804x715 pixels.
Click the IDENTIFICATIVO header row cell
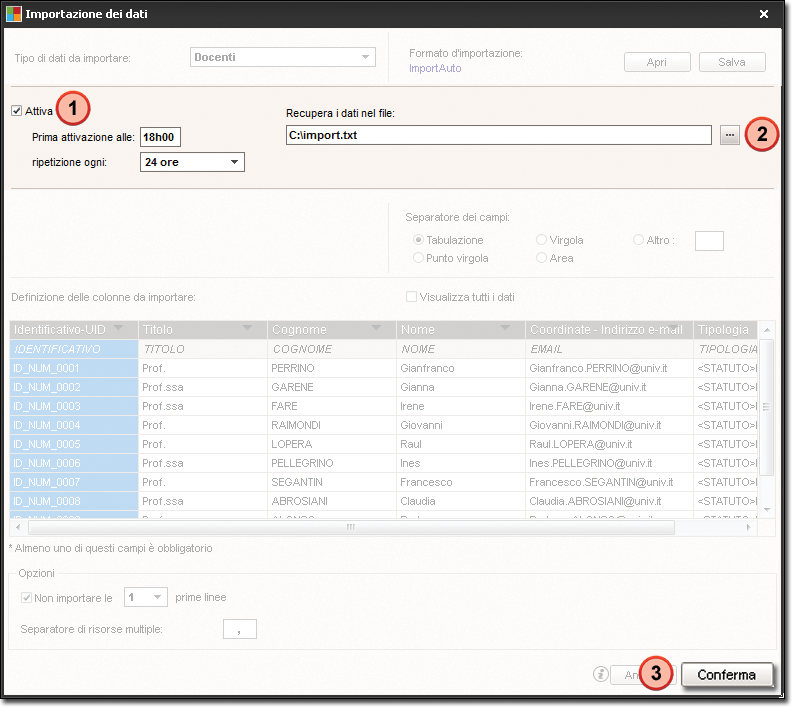(74, 349)
